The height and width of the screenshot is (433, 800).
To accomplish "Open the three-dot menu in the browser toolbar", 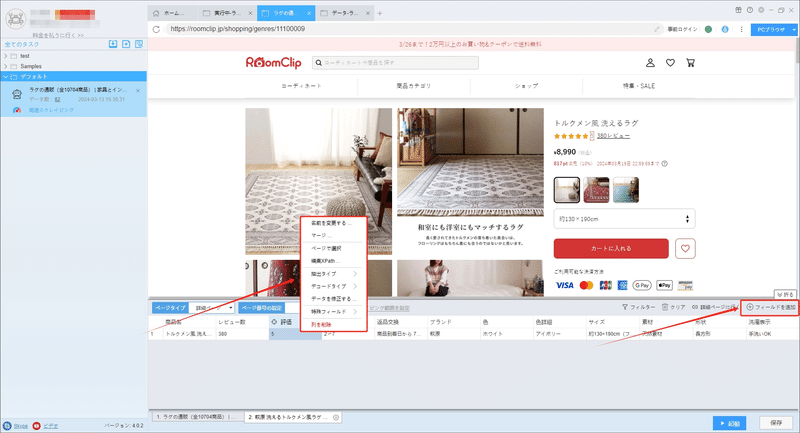I will coord(741,29).
